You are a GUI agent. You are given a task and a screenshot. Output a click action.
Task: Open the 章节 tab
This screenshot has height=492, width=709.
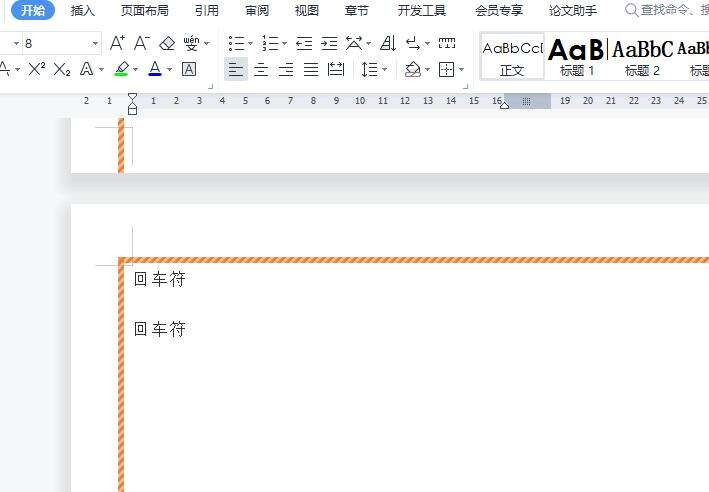pos(356,10)
